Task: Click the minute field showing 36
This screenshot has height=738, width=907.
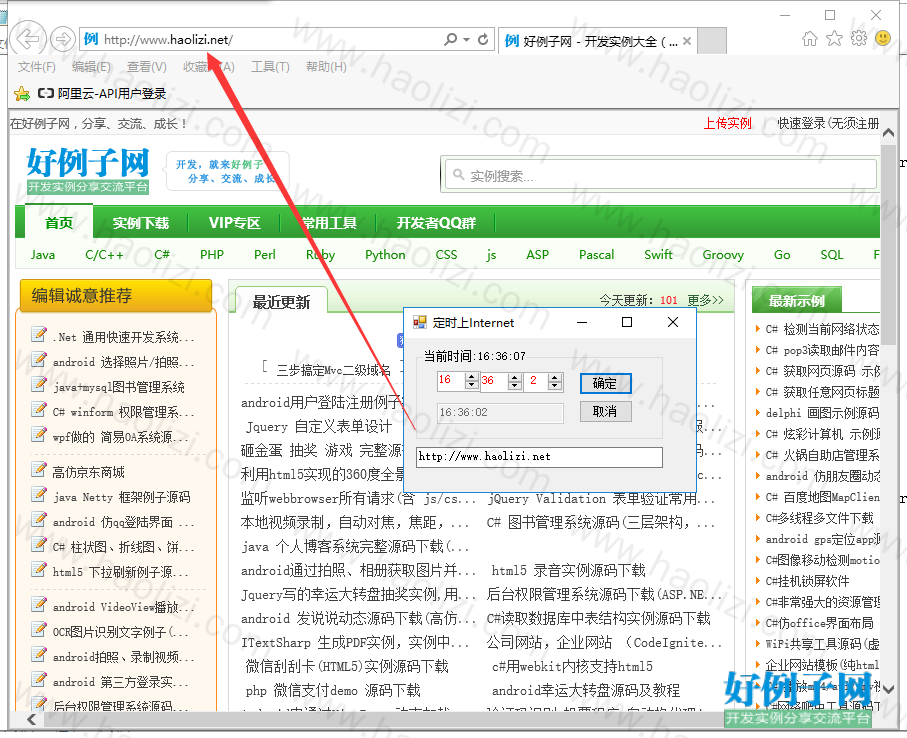Action: point(495,381)
